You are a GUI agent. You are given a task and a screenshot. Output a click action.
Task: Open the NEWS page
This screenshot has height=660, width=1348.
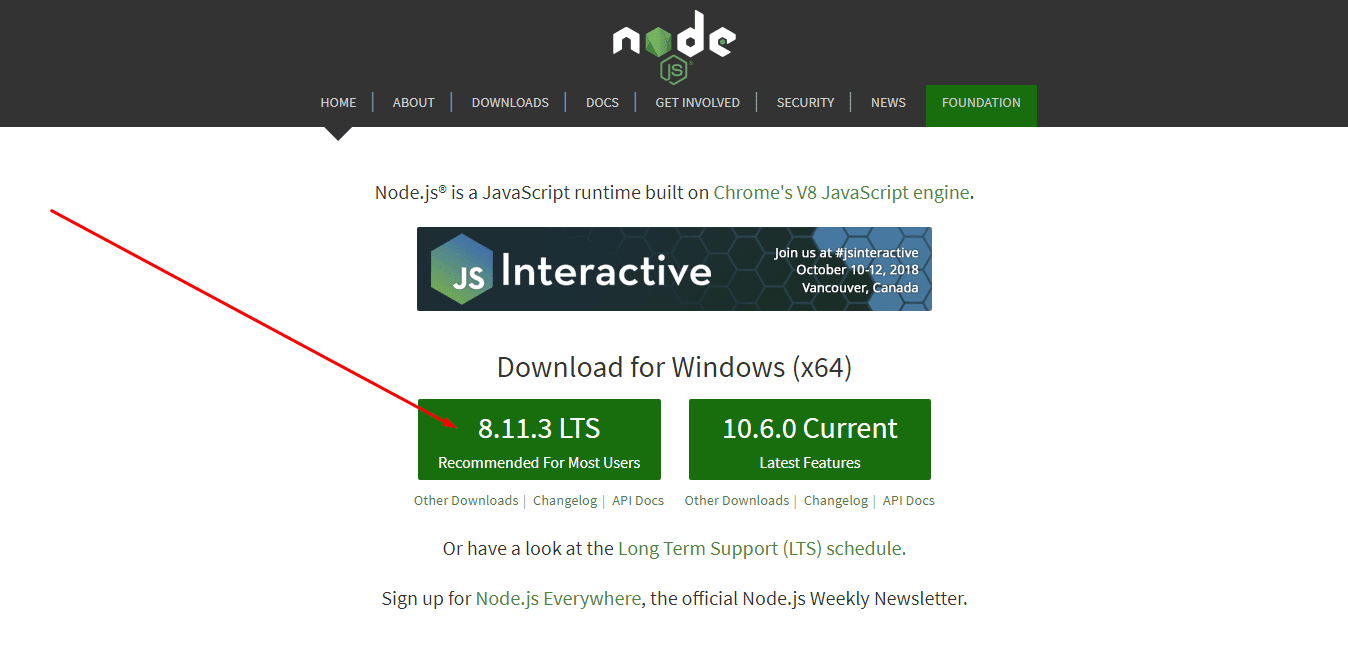[888, 102]
